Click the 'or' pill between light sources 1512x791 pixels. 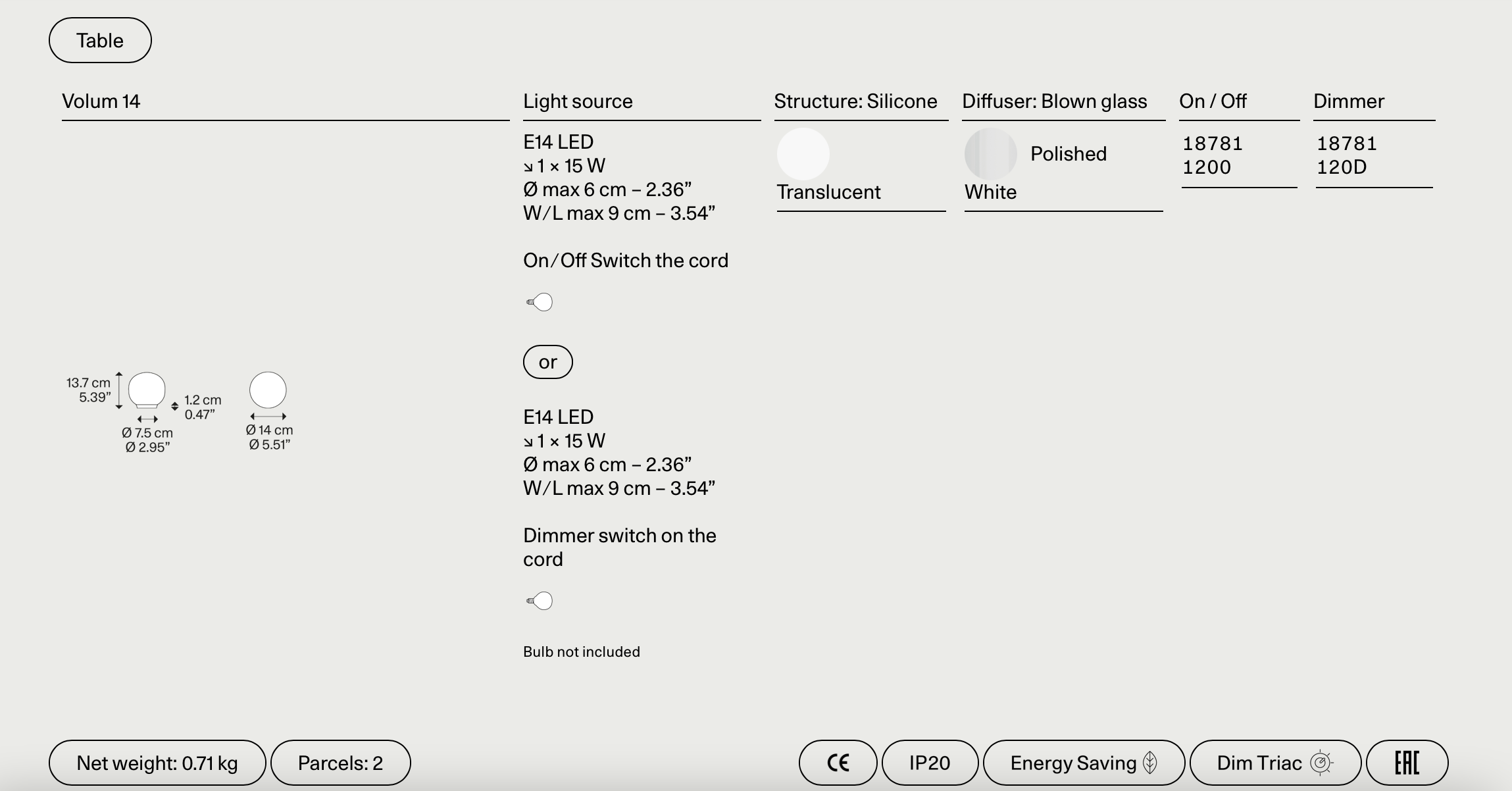pos(547,362)
